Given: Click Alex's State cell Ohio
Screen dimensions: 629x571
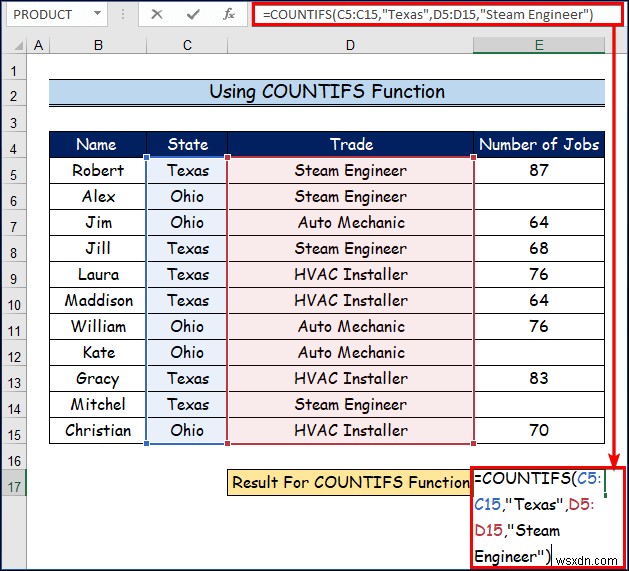Looking at the screenshot, I should click(x=187, y=197).
